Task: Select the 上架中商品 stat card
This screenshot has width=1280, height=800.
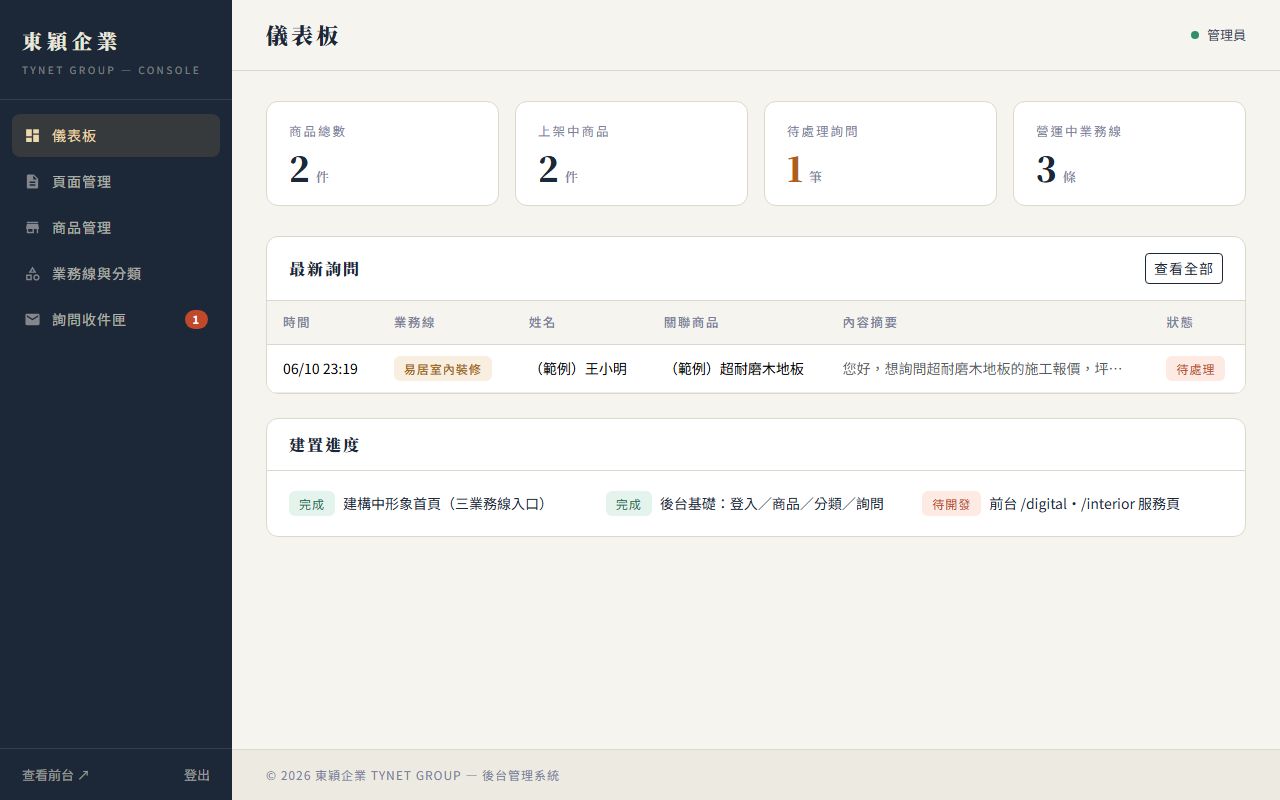Action: [x=631, y=154]
